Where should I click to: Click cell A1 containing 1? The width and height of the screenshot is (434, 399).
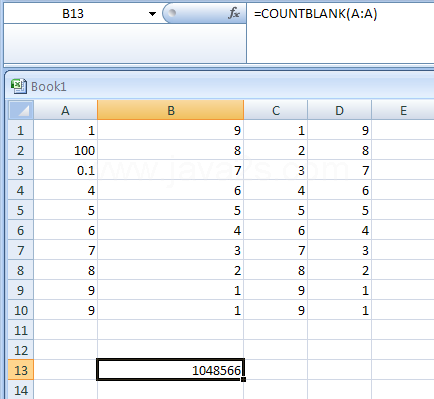66,130
